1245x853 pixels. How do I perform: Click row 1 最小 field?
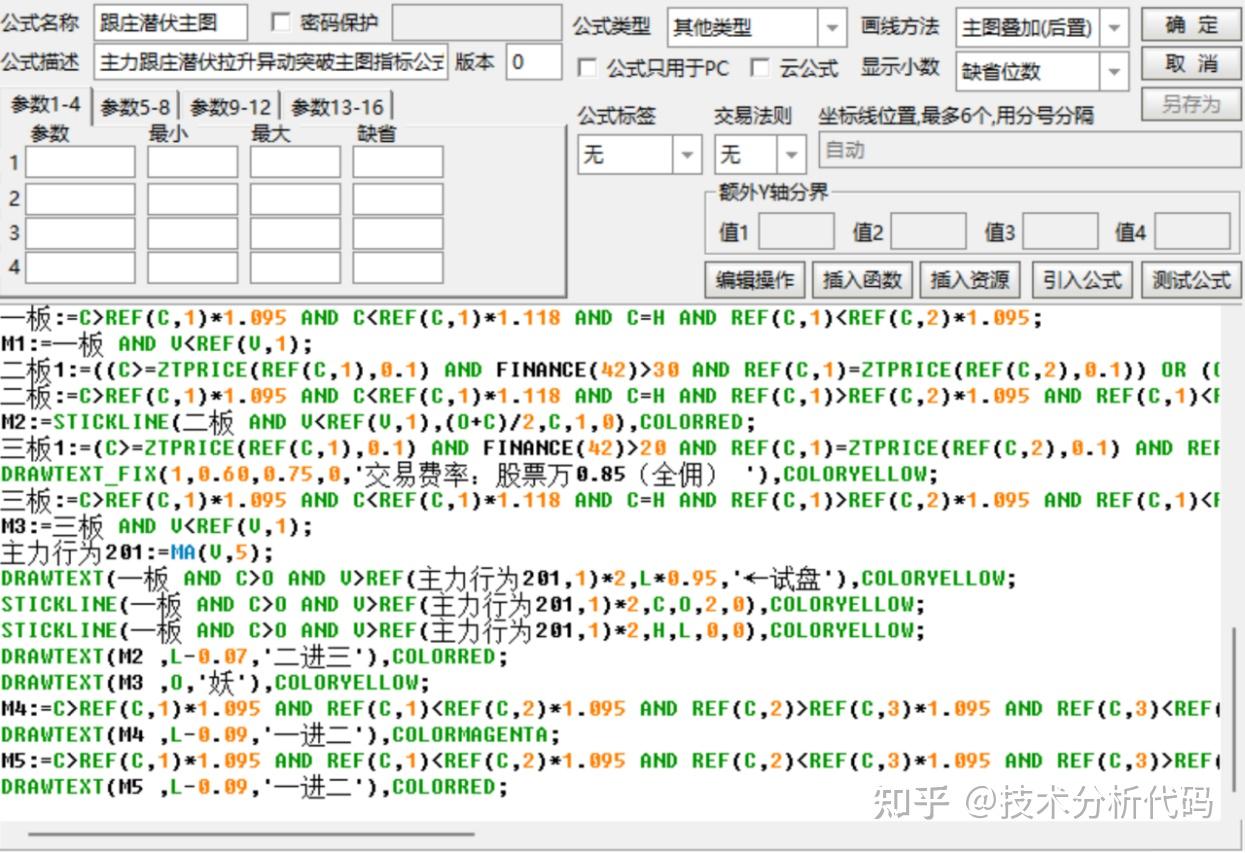click(193, 162)
